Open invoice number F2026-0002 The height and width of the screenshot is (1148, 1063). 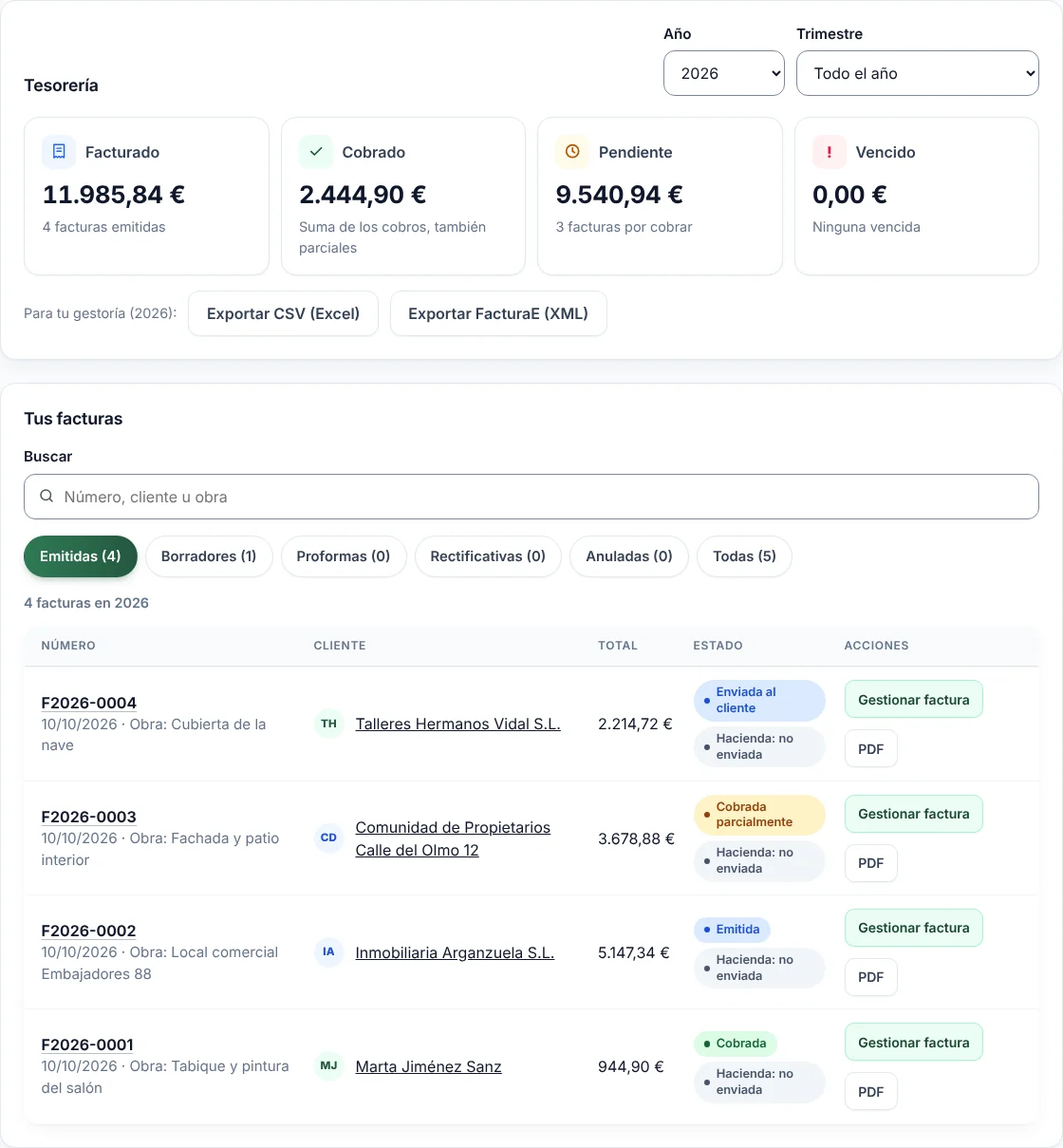point(89,931)
